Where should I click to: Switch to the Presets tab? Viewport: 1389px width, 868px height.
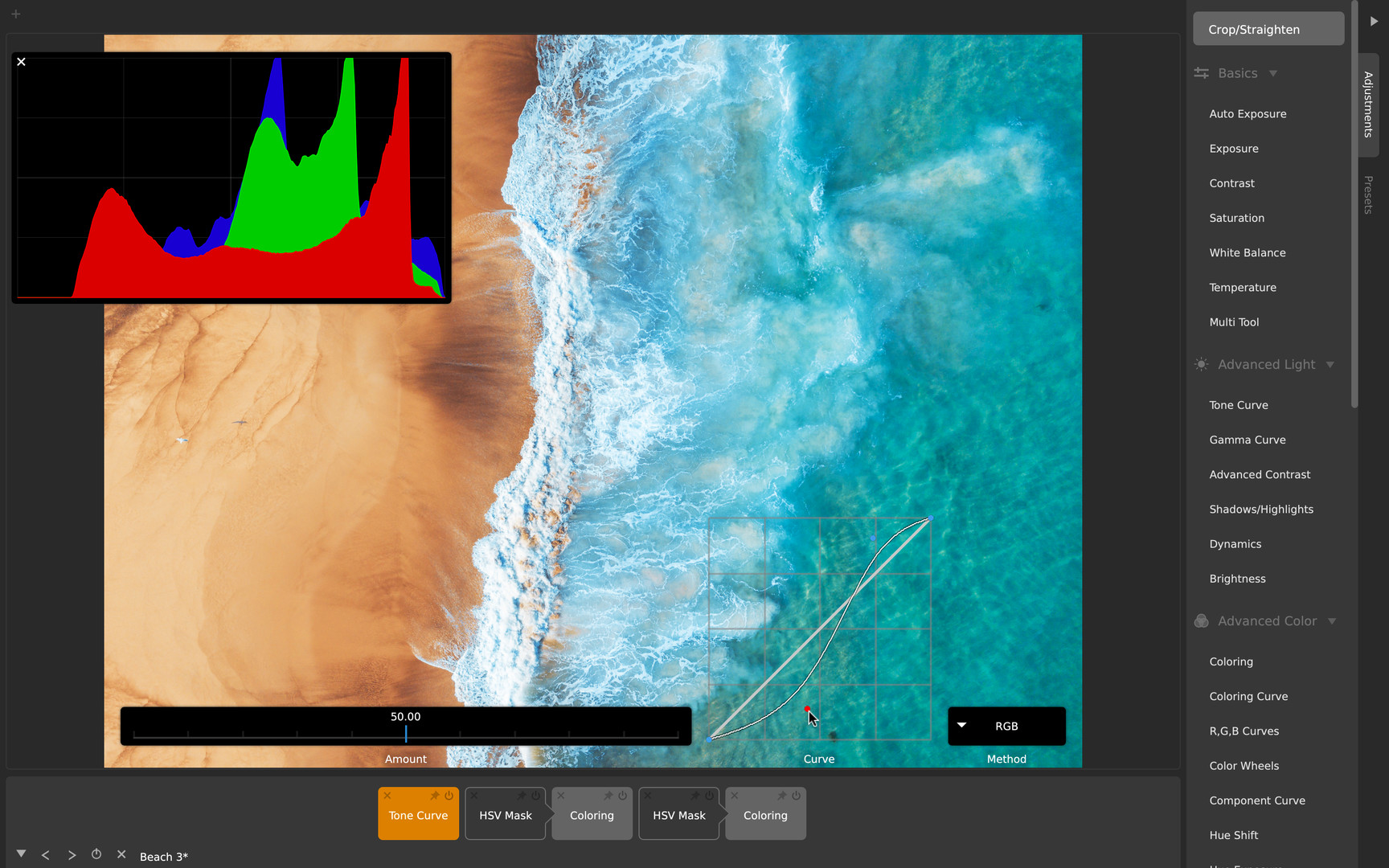pos(1368,195)
